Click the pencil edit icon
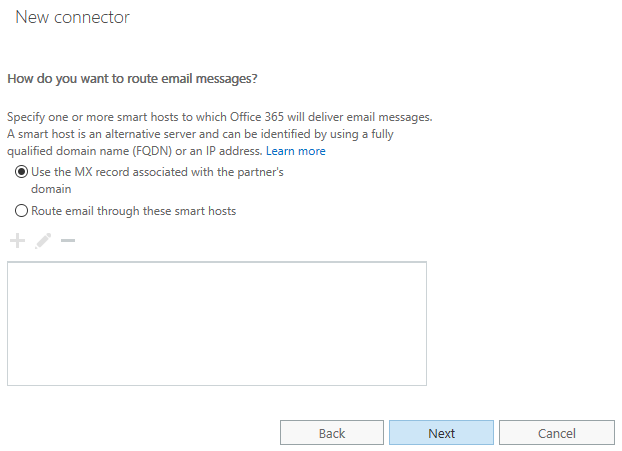The image size is (622, 451). tap(42, 241)
